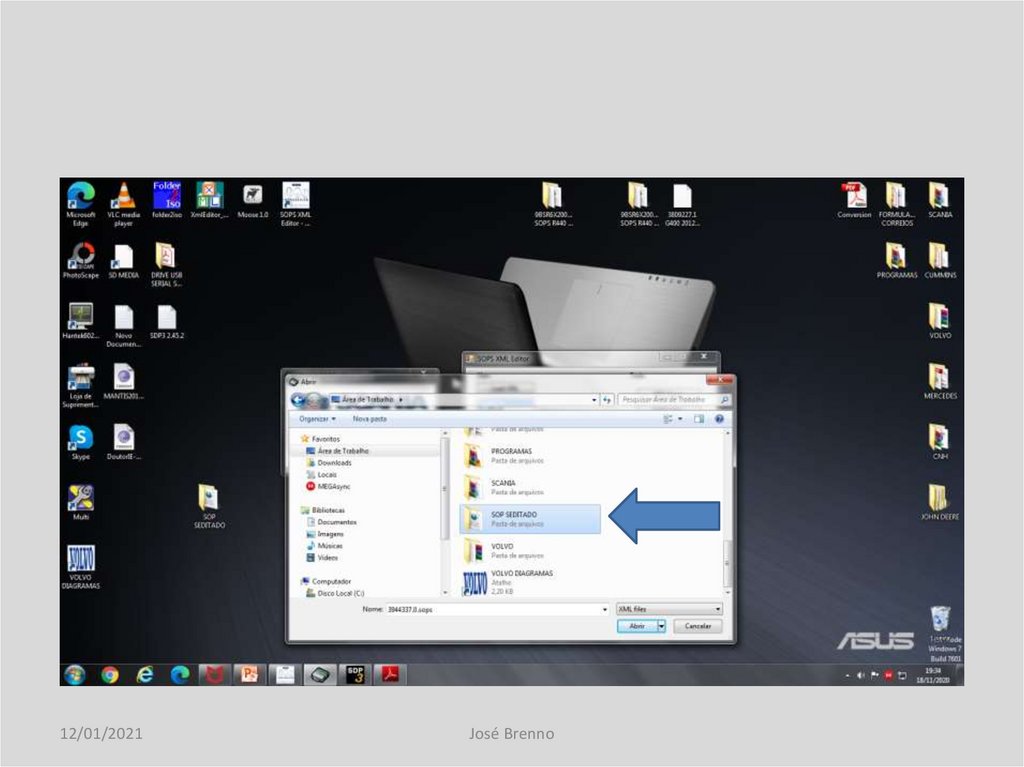Click the Cancelar button
The height and width of the screenshot is (767, 1024).
[x=697, y=626]
